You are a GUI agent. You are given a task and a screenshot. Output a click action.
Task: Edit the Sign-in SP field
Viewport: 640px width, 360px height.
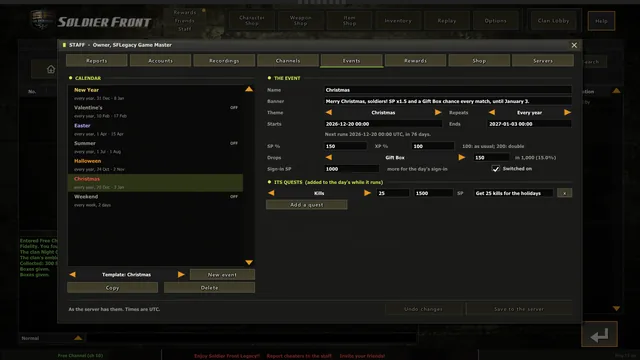[x=351, y=169]
